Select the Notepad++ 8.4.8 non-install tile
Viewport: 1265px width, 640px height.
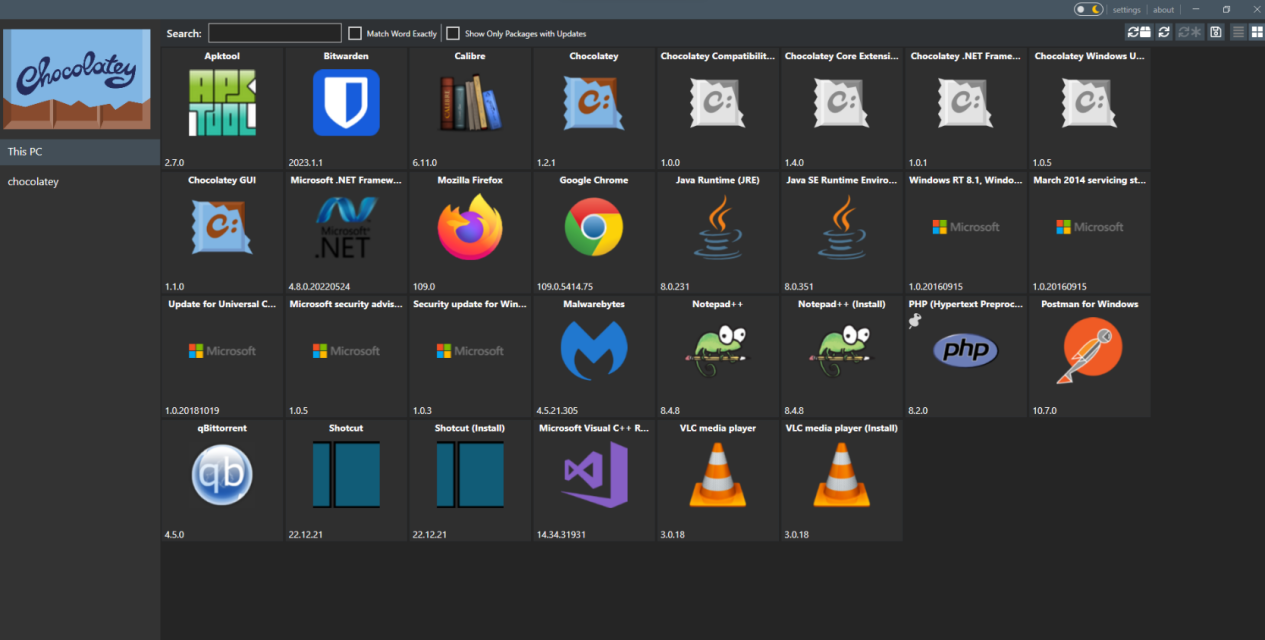point(718,356)
